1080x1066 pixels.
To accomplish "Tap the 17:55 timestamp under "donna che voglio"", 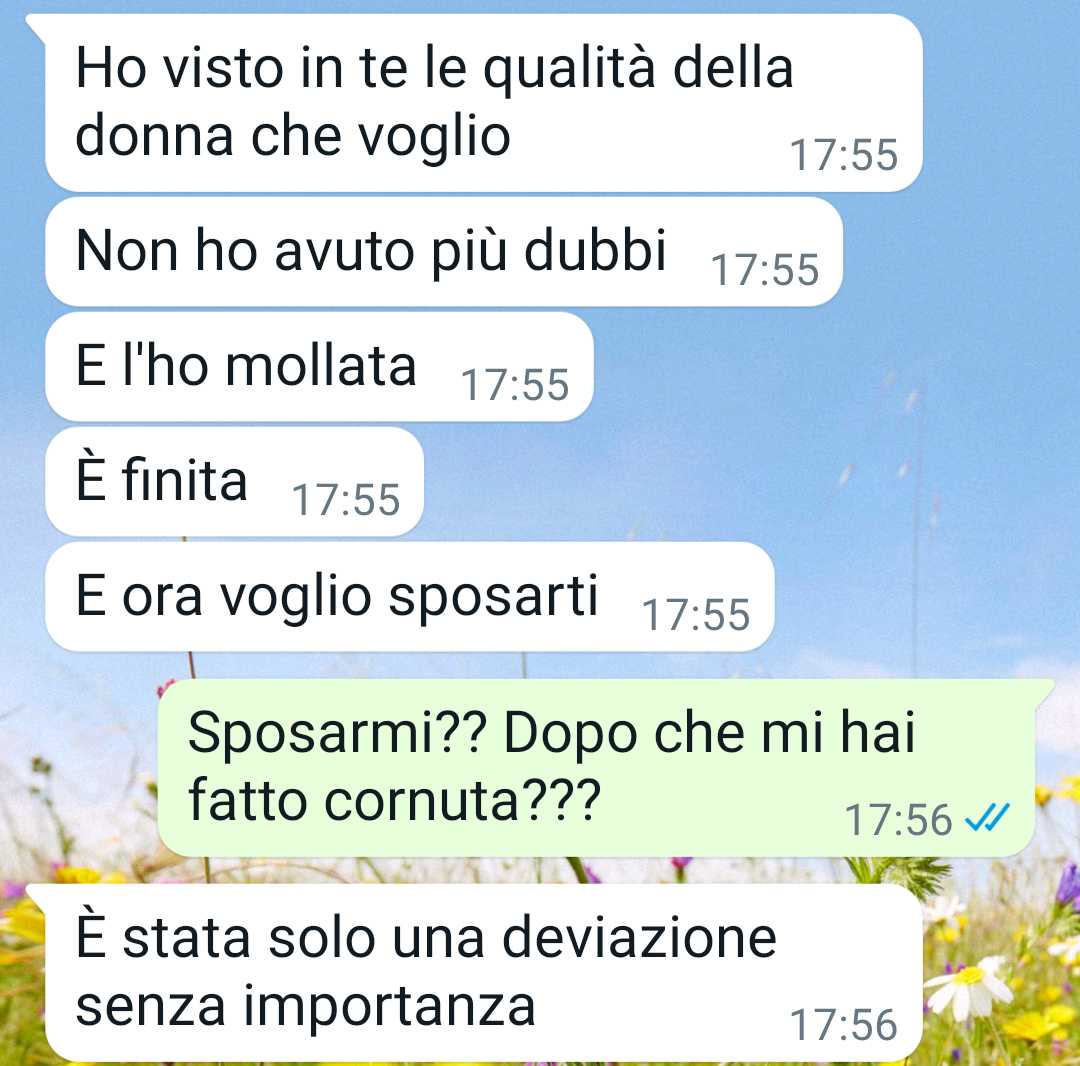I will [x=844, y=154].
